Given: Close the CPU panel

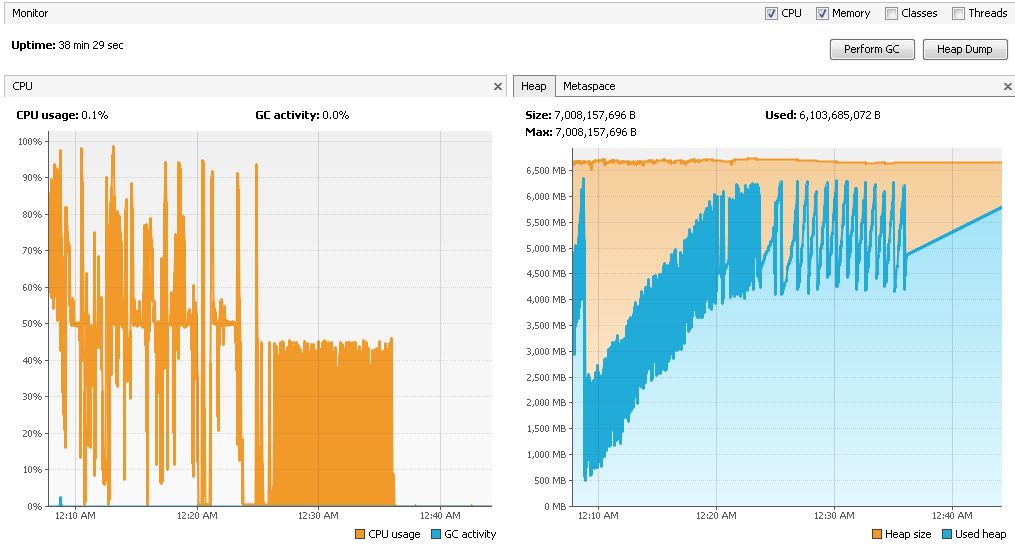Looking at the screenshot, I should 498,87.
